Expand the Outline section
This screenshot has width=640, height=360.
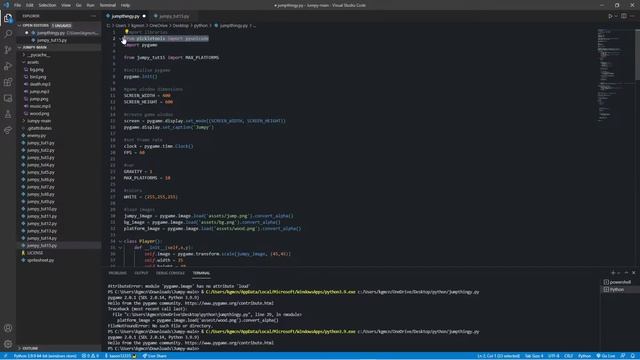(x=19, y=348)
